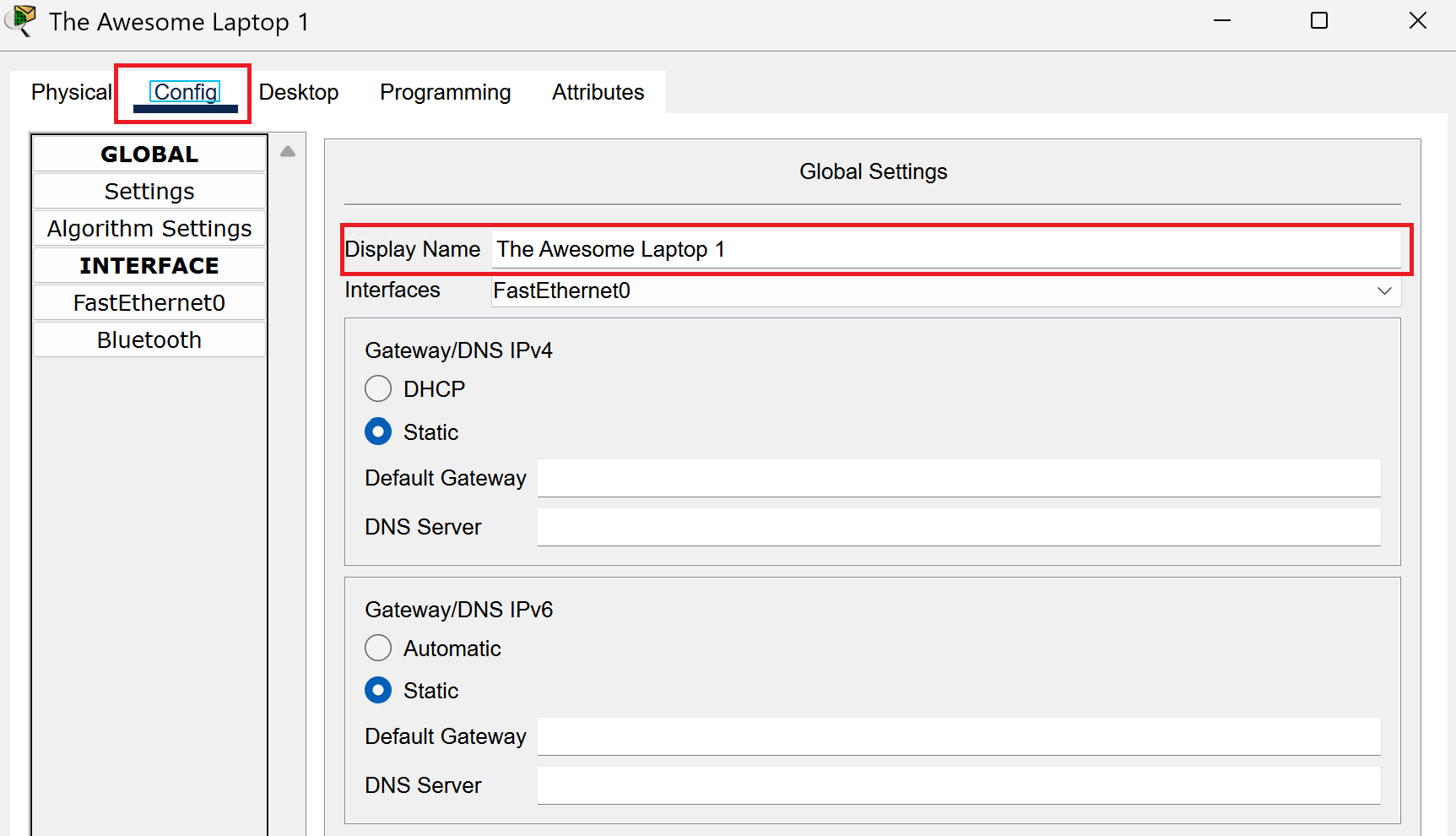This screenshot has width=1456, height=836.
Task: Go to the Attributes tab
Action: coord(598,92)
